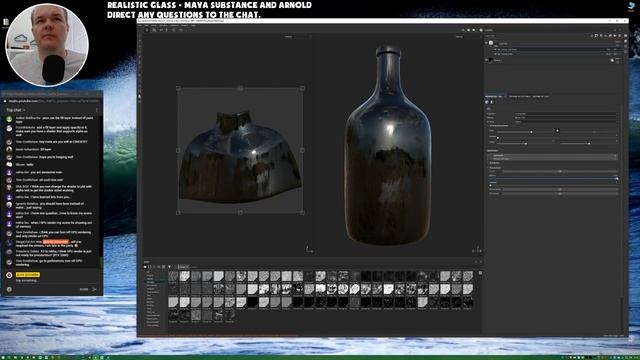Click the 3D viewport axis gizmo icon
Screen dimensions: 640x360
click(x=477, y=249)
